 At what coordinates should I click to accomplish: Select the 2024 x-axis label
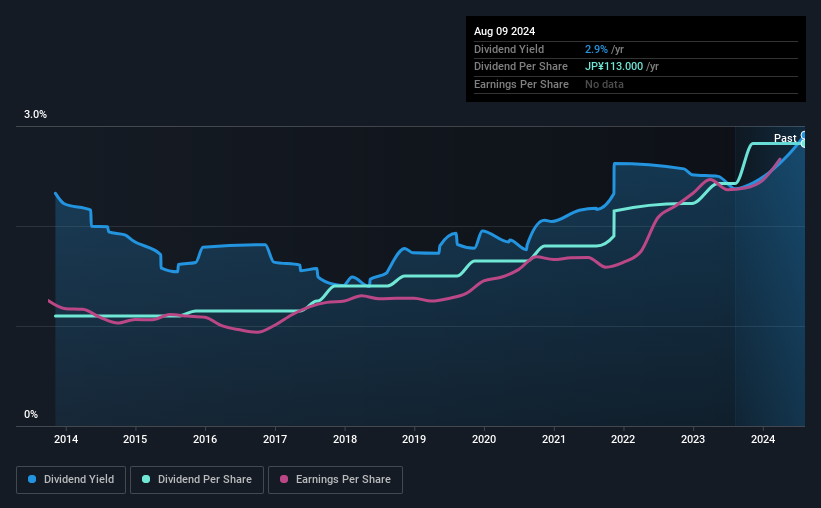click(763, 439)
